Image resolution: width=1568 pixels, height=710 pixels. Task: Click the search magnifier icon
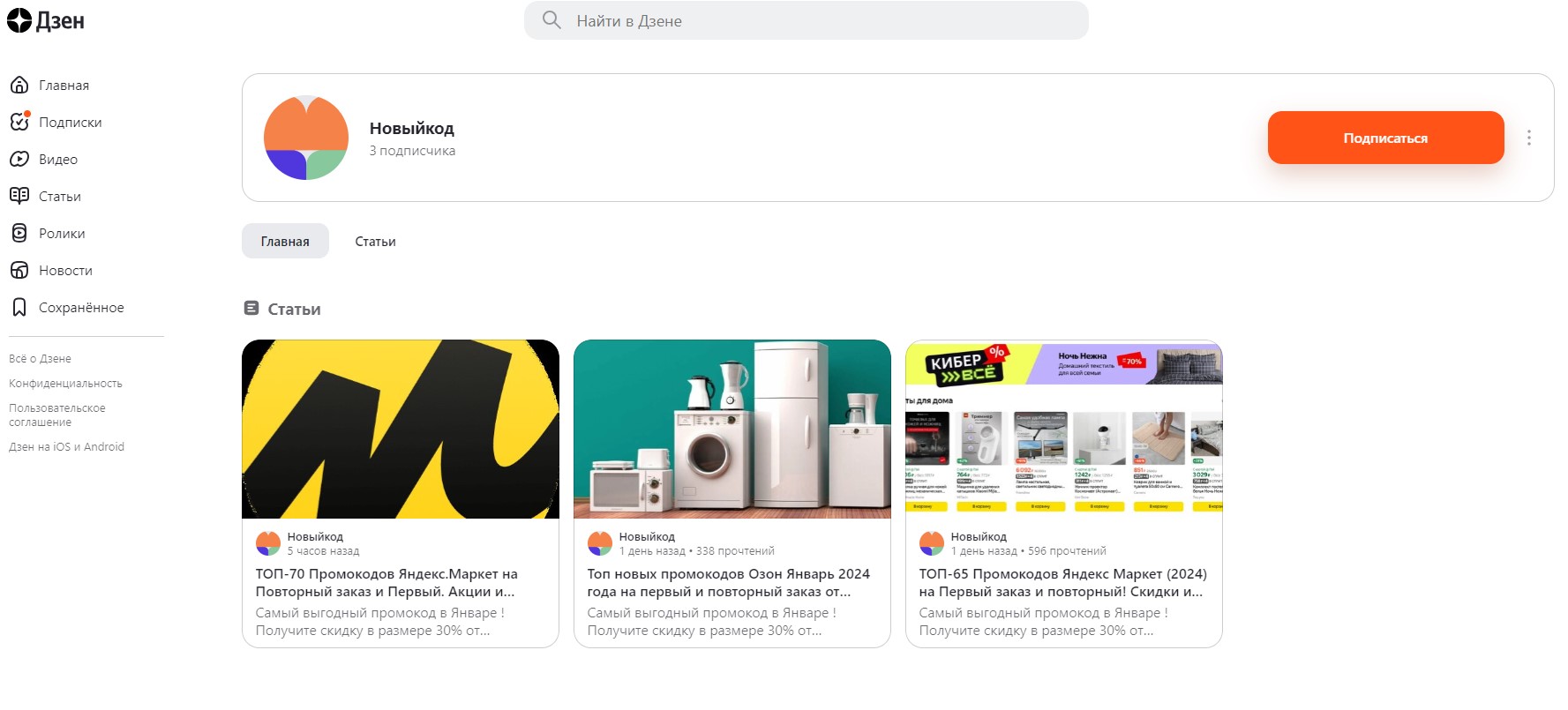[551, 20]
